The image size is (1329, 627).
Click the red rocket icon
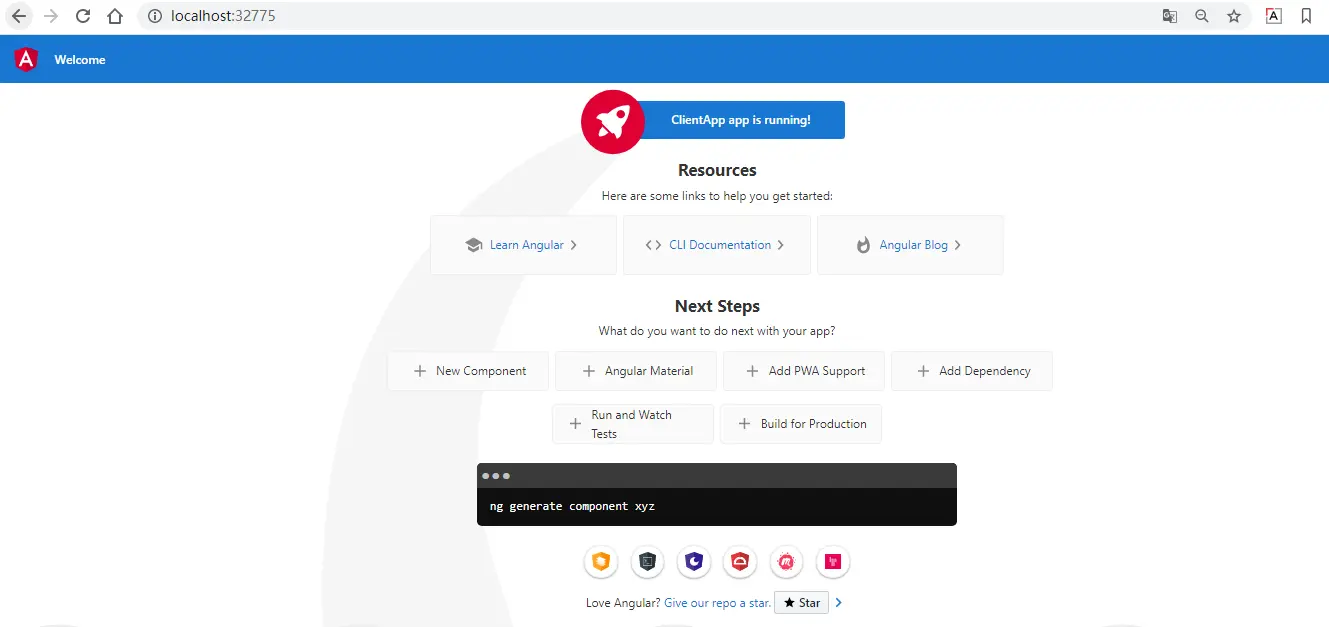613,122
